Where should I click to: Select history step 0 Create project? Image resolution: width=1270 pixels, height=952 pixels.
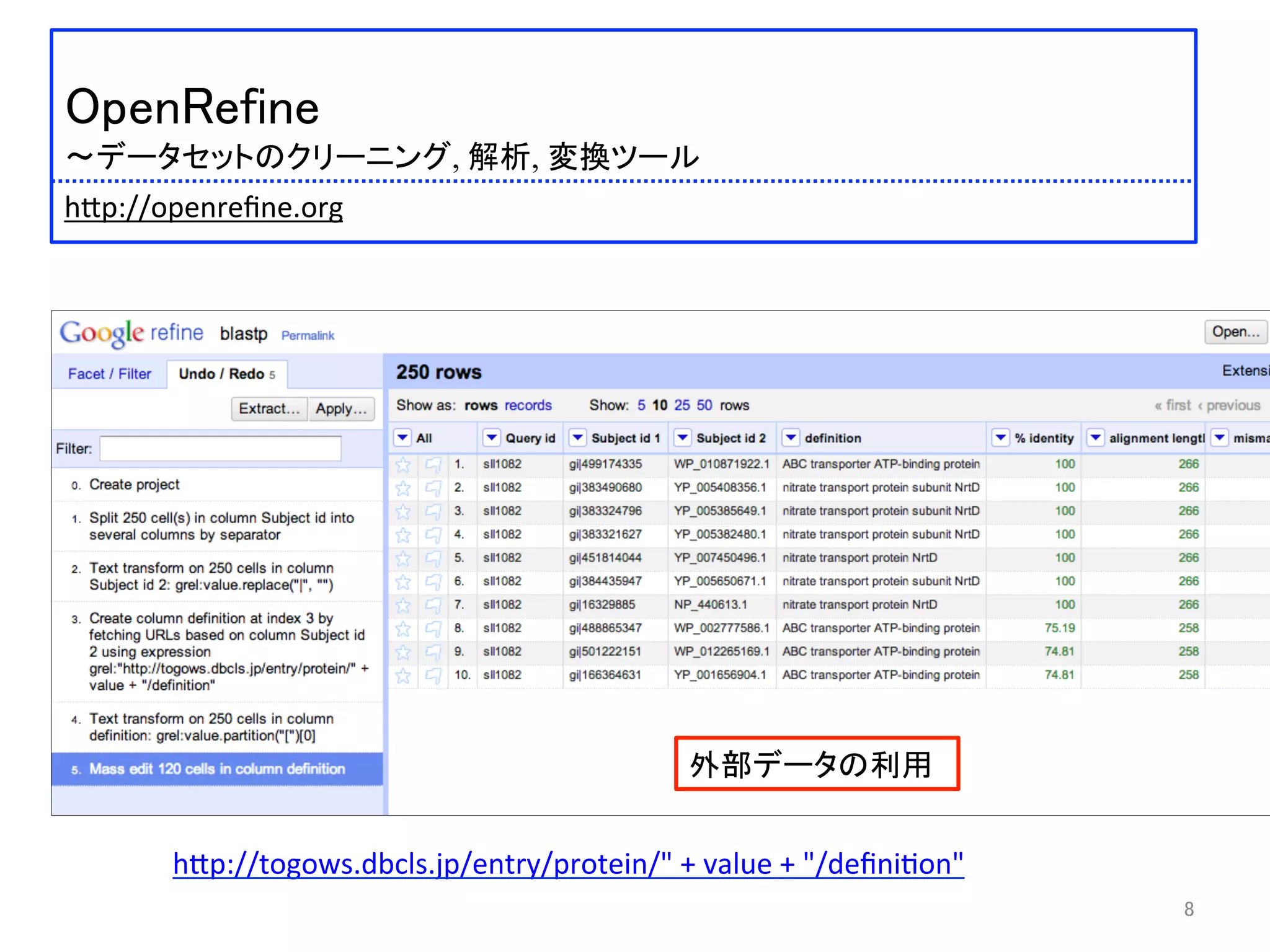[217, 485]
